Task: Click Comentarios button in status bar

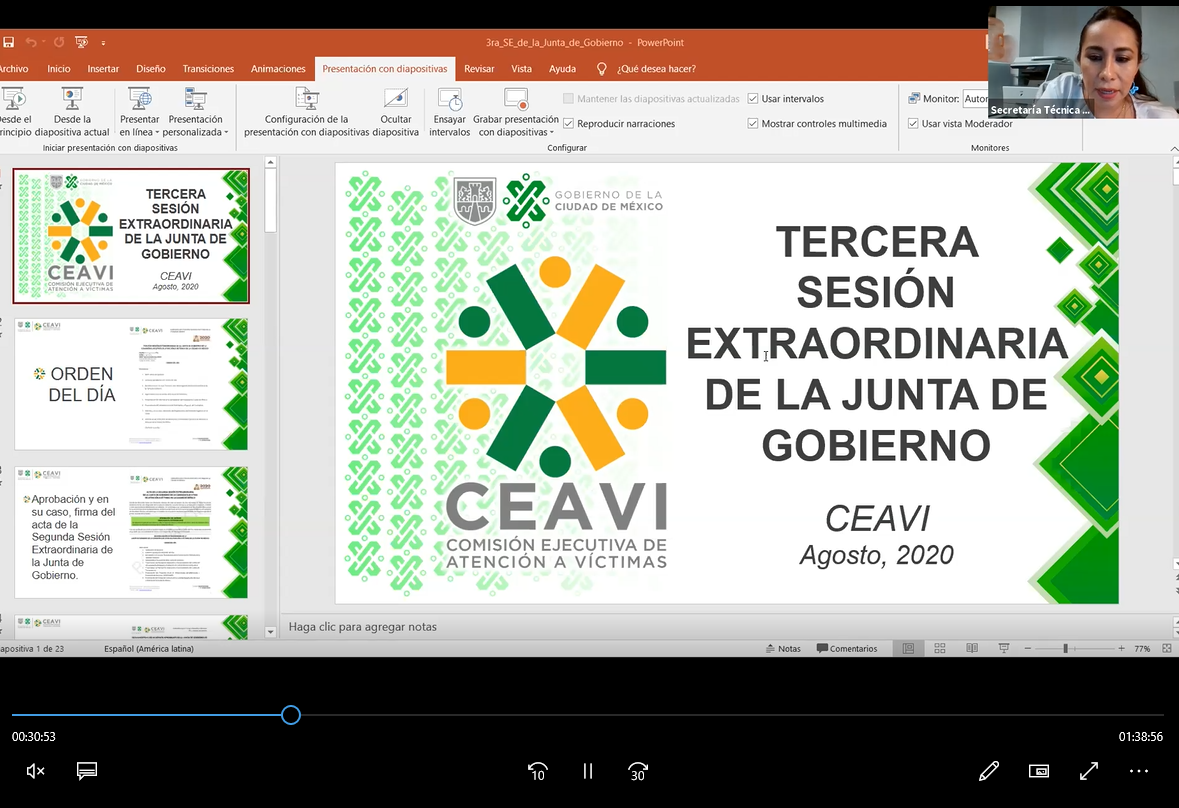Action: coord(847,649)
